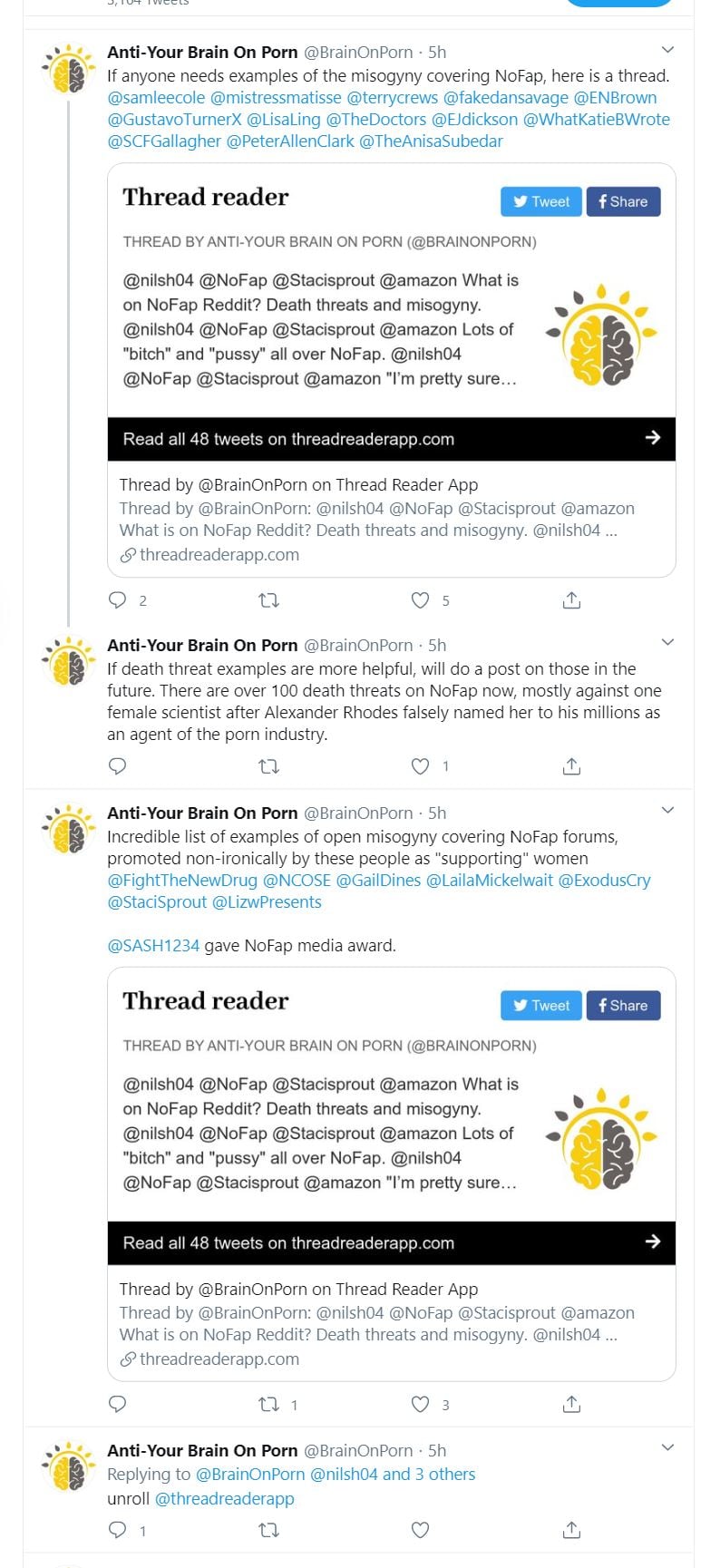Screen dimensions: 720x1568
Task: Share the first tweet via upload icon
Action: coord(571,600)
